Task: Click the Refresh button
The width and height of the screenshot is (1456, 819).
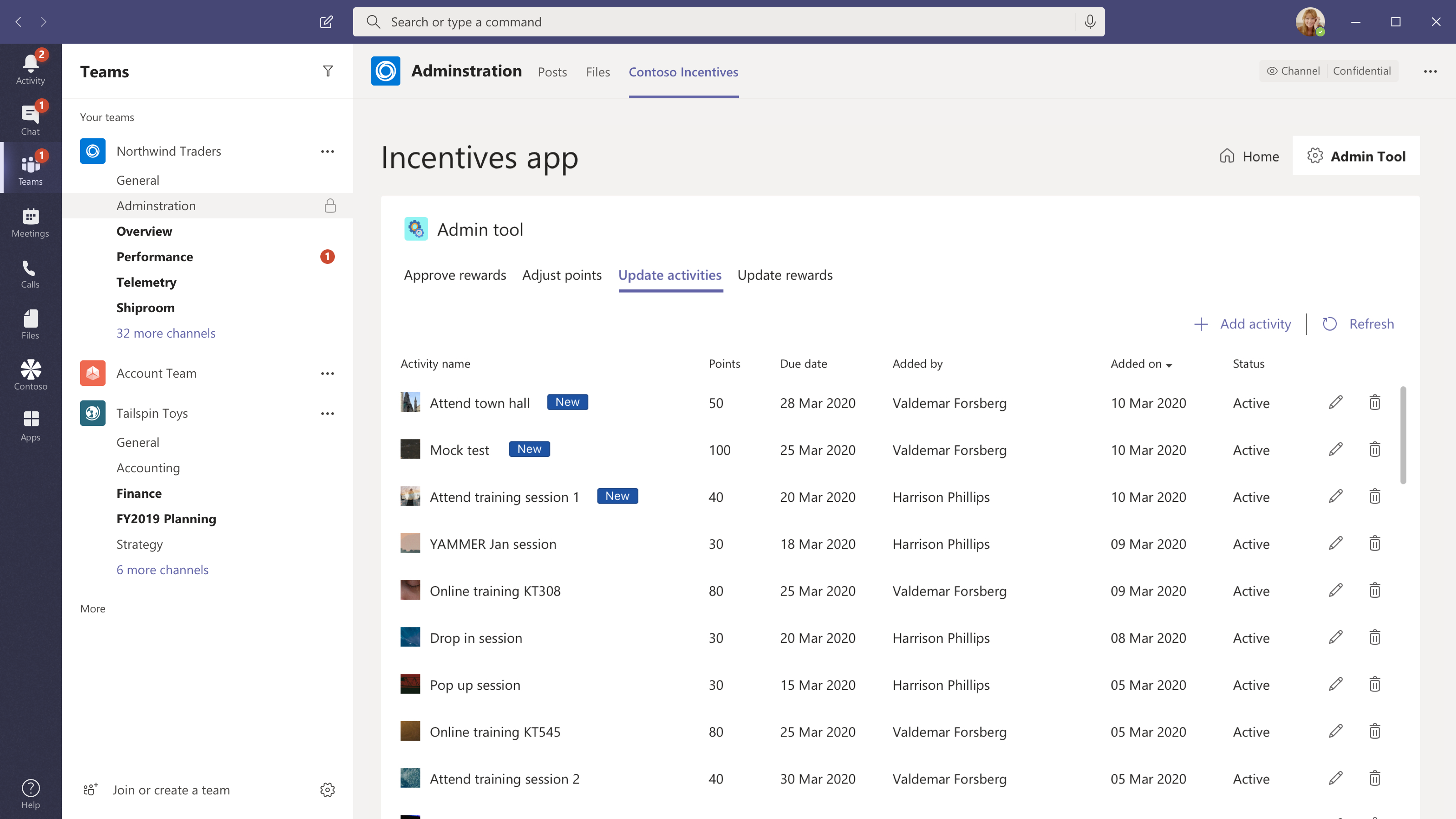Action: coord(1358,324)
